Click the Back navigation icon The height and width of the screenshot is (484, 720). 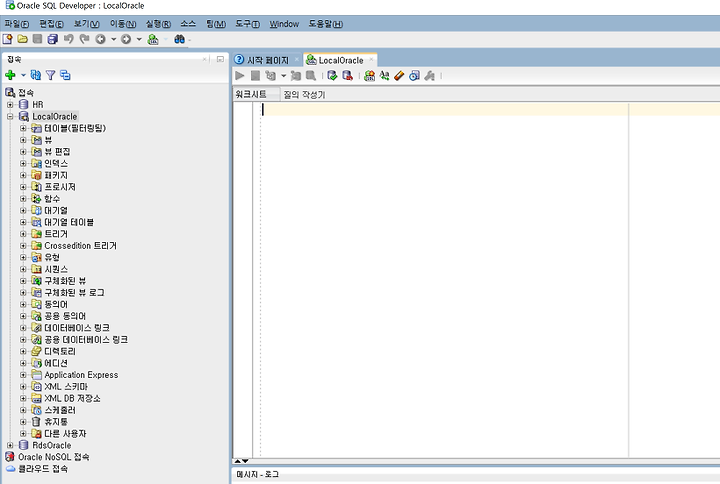click(100, 39)
